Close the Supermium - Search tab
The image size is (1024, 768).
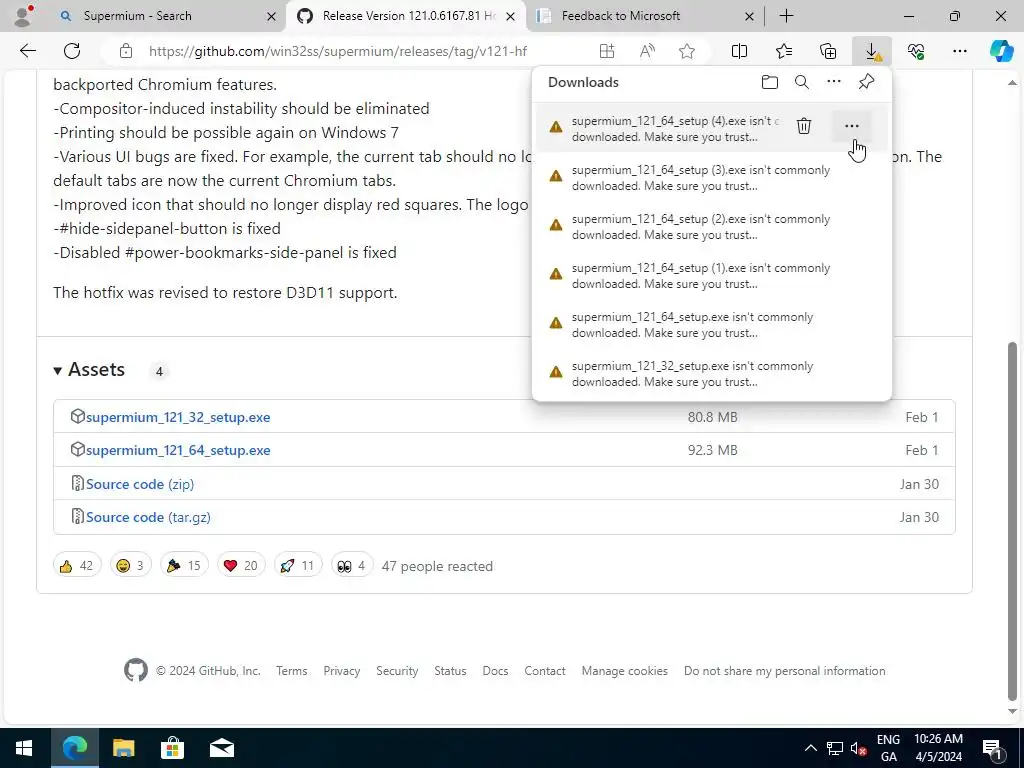272,16
